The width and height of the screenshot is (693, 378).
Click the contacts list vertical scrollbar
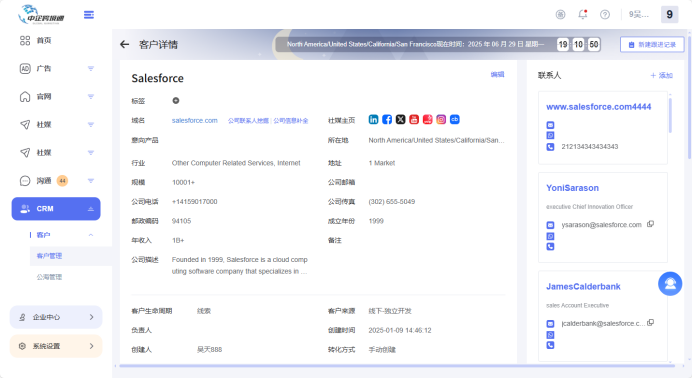pos(670,115)
